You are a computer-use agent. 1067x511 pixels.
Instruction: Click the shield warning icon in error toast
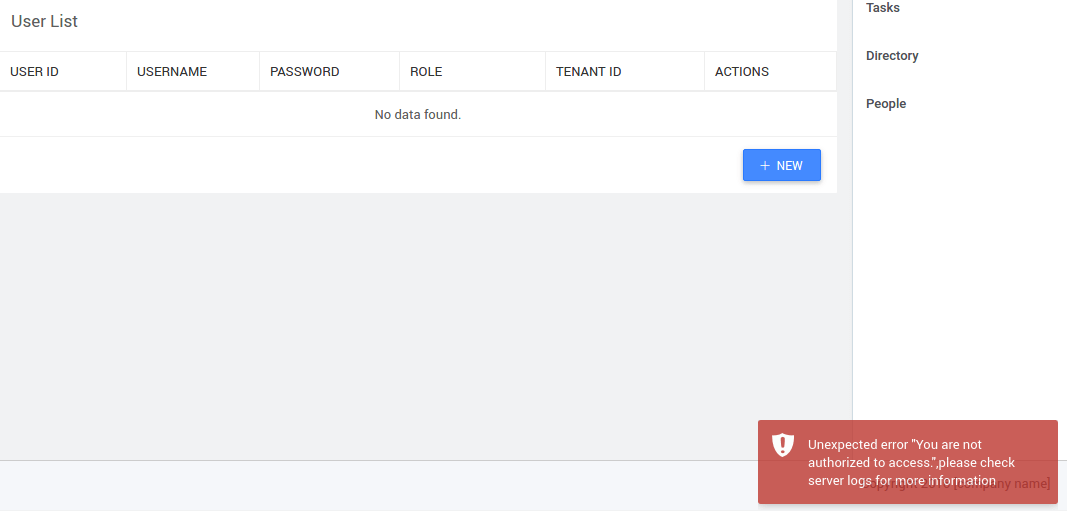click(x=783, y=446)
